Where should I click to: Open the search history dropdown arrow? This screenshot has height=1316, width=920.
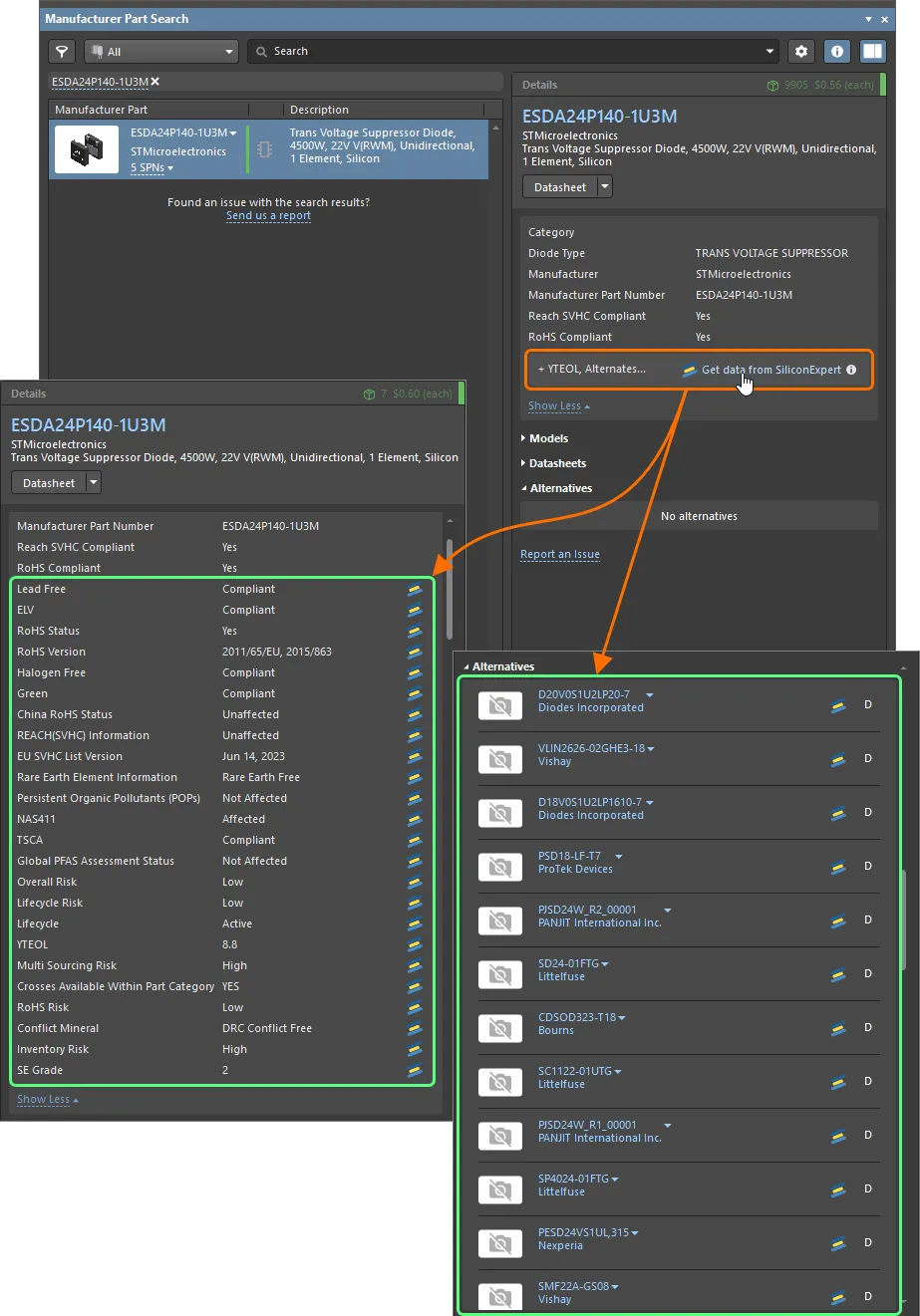[769, 51]
